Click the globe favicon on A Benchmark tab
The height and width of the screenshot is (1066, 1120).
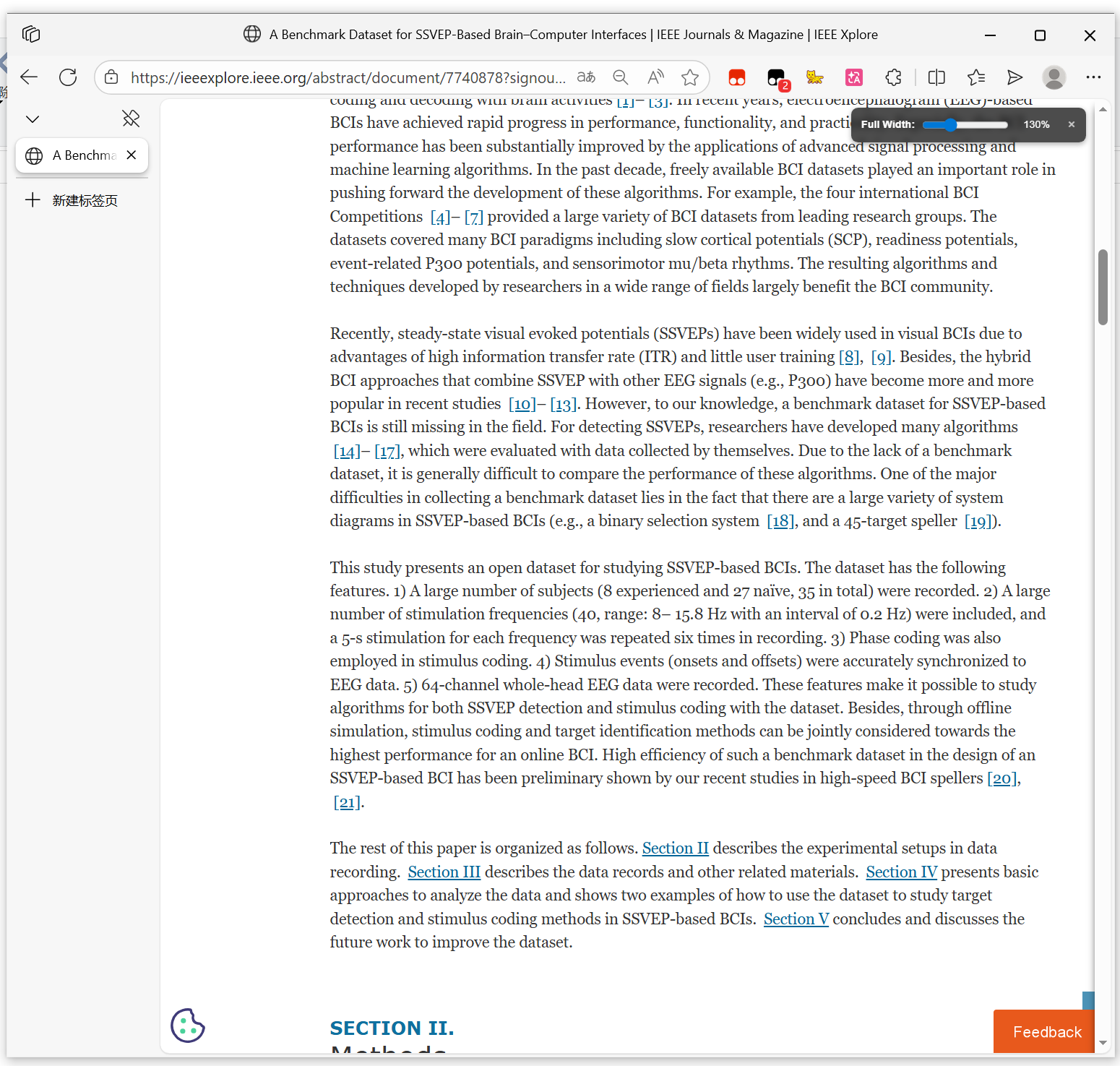coord(34,155)
